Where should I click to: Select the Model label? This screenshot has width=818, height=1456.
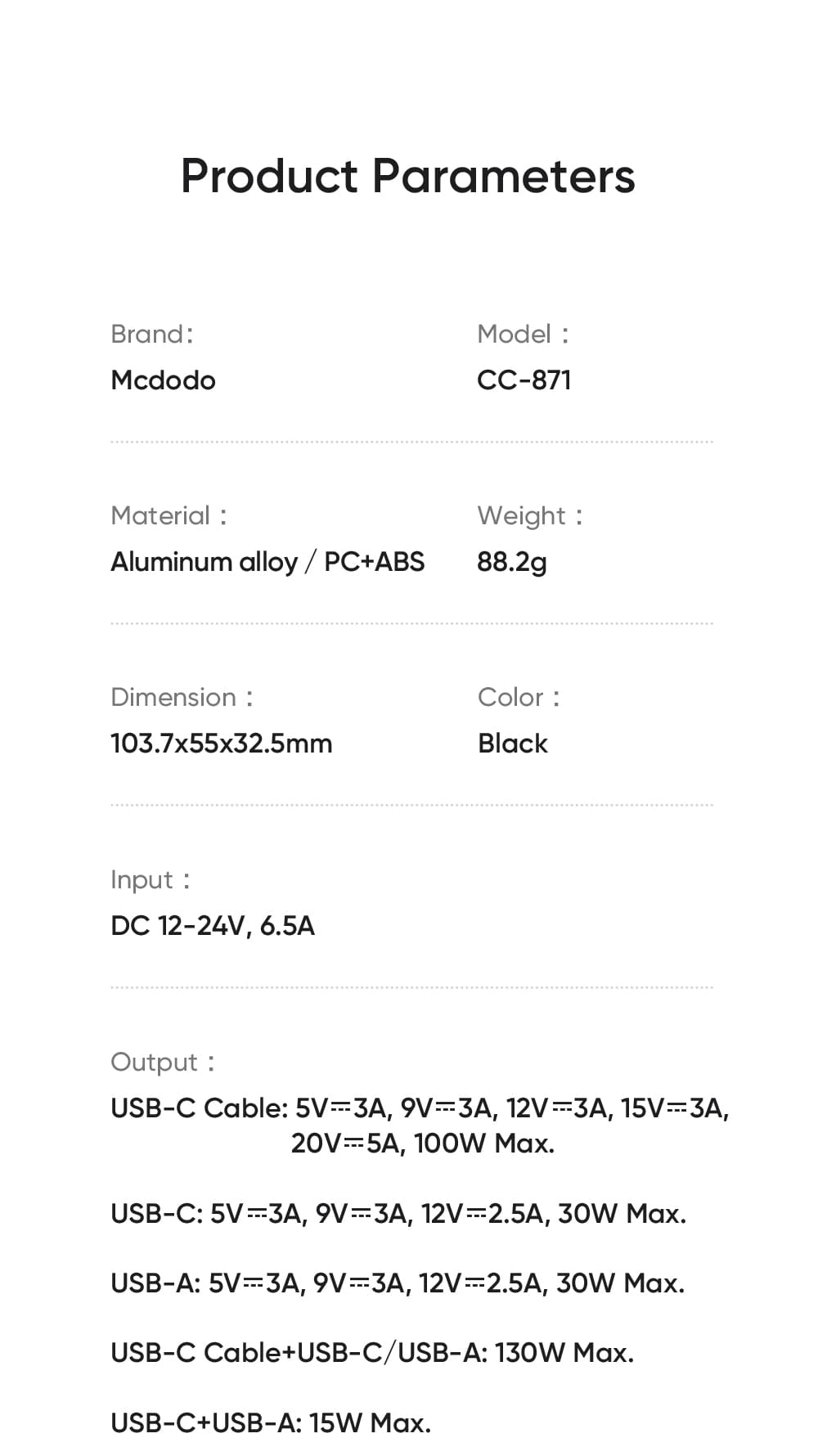click(523, 334)
